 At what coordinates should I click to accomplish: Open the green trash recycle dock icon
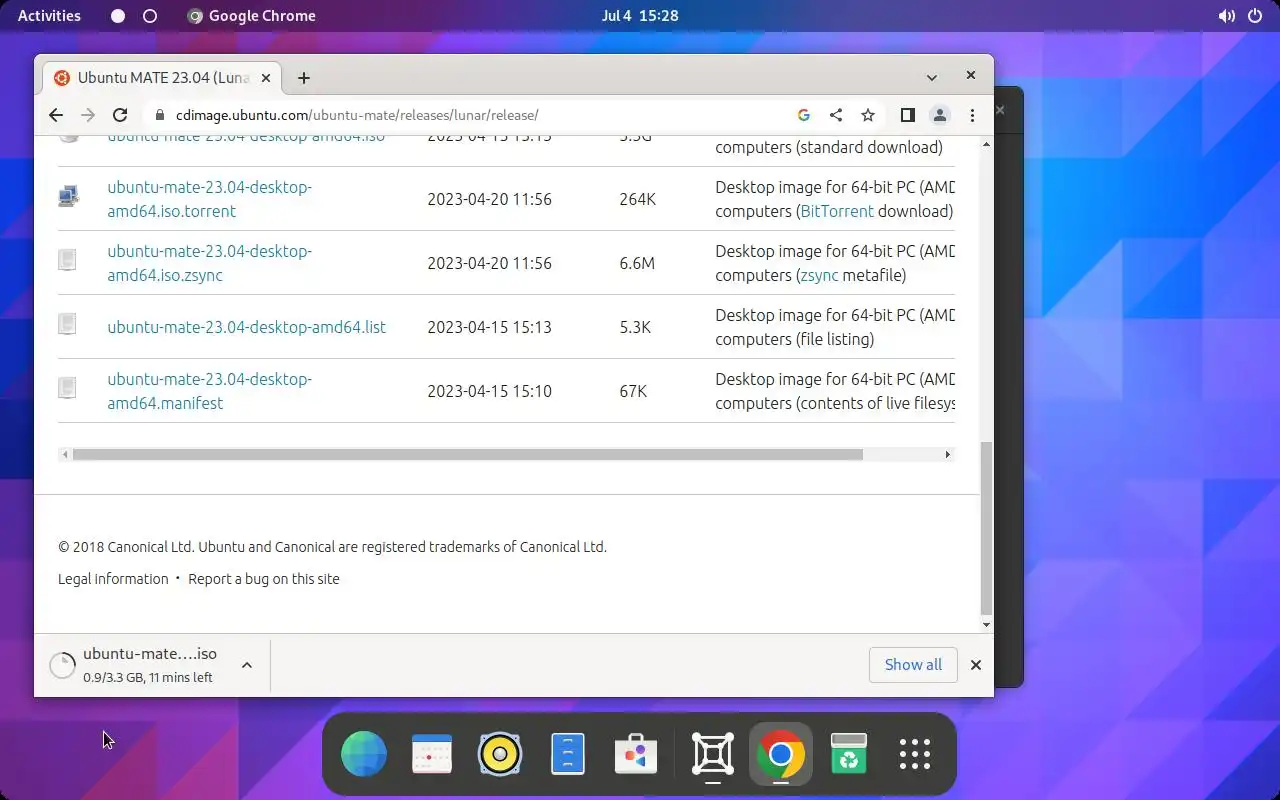pos(848,754)
